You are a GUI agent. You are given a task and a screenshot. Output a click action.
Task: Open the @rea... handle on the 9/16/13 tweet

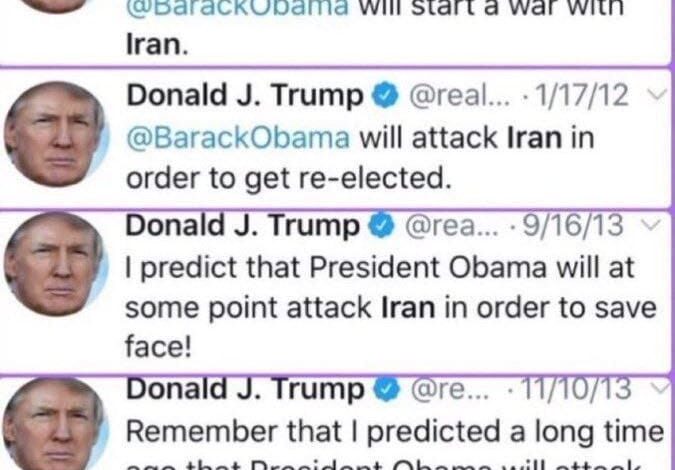452,226
